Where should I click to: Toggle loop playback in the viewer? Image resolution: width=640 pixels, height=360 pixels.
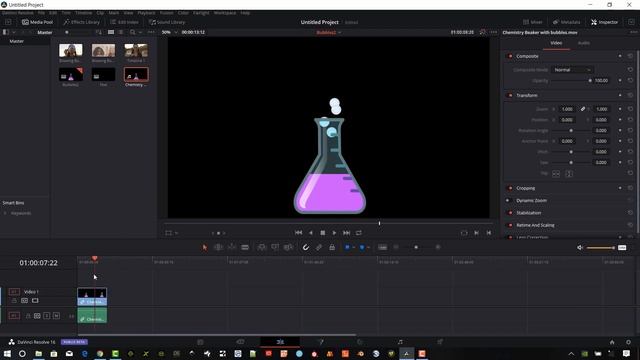pos(358,233)
